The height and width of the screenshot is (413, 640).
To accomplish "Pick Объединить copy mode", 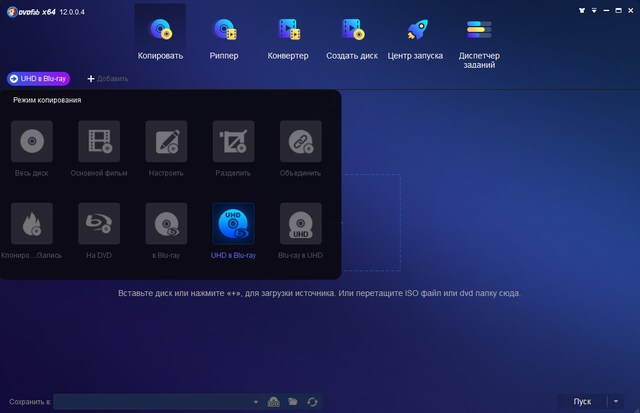I will 300,148.
